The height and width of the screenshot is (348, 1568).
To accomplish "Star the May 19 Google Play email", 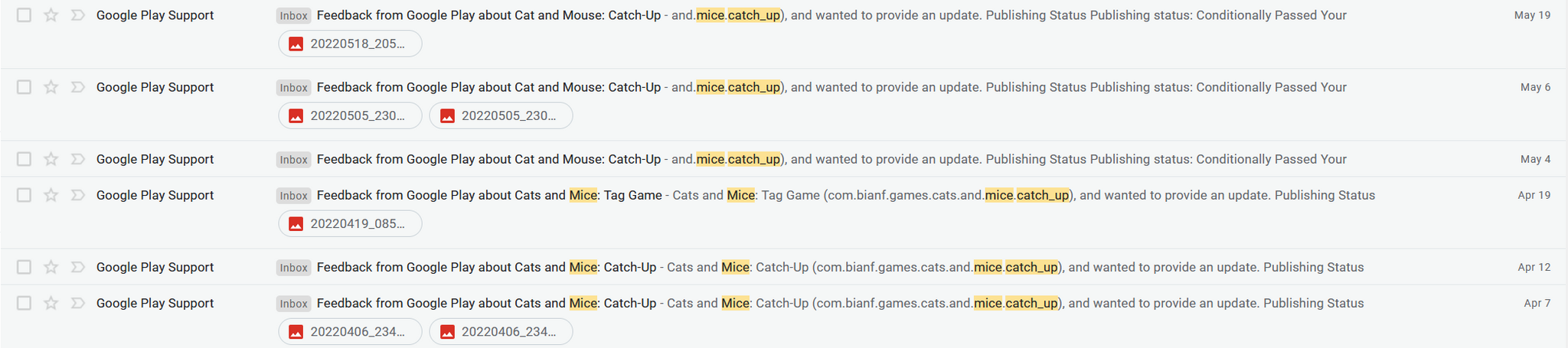I will tap(51, 15).
